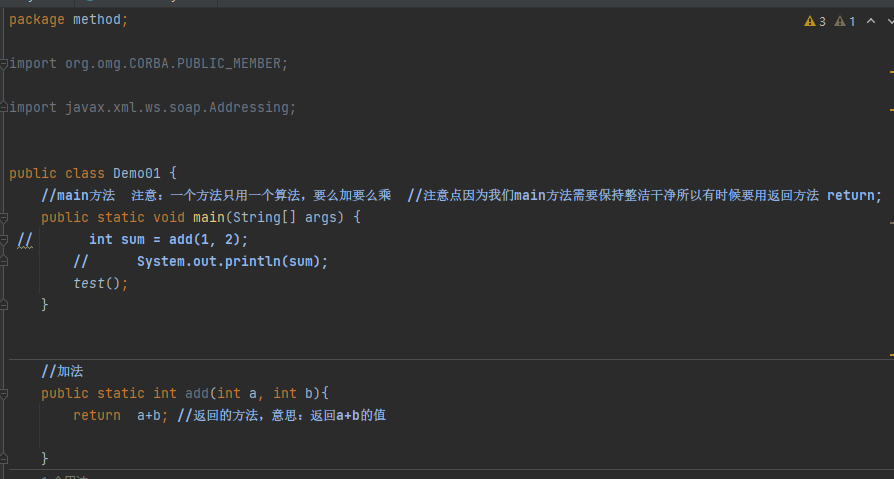Go to previous highlighted problem with up arrow
This screenshot has width=894, height=479.
[870, 21]
